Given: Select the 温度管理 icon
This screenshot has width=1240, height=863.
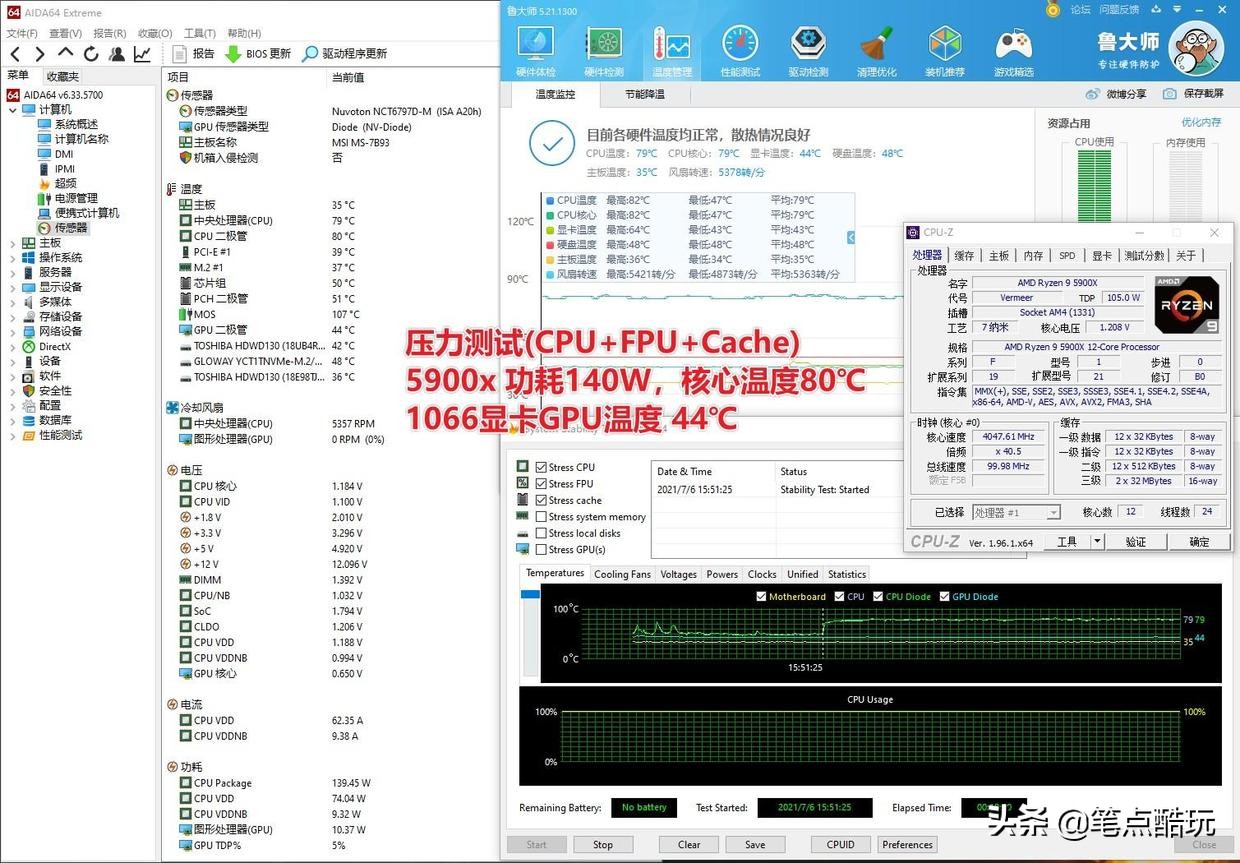Looking at the screenshot, I should (672, 48).
